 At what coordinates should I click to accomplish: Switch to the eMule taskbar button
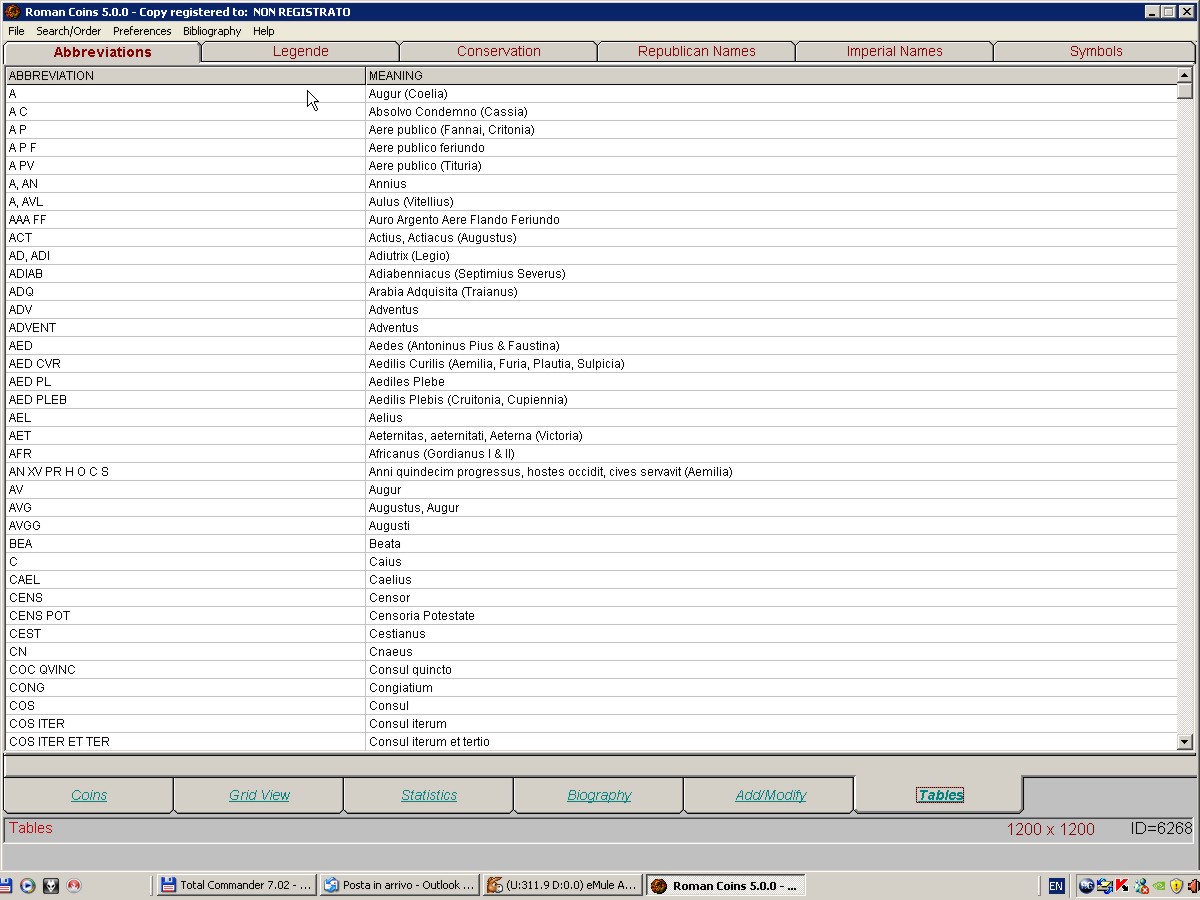click(562, 885)
